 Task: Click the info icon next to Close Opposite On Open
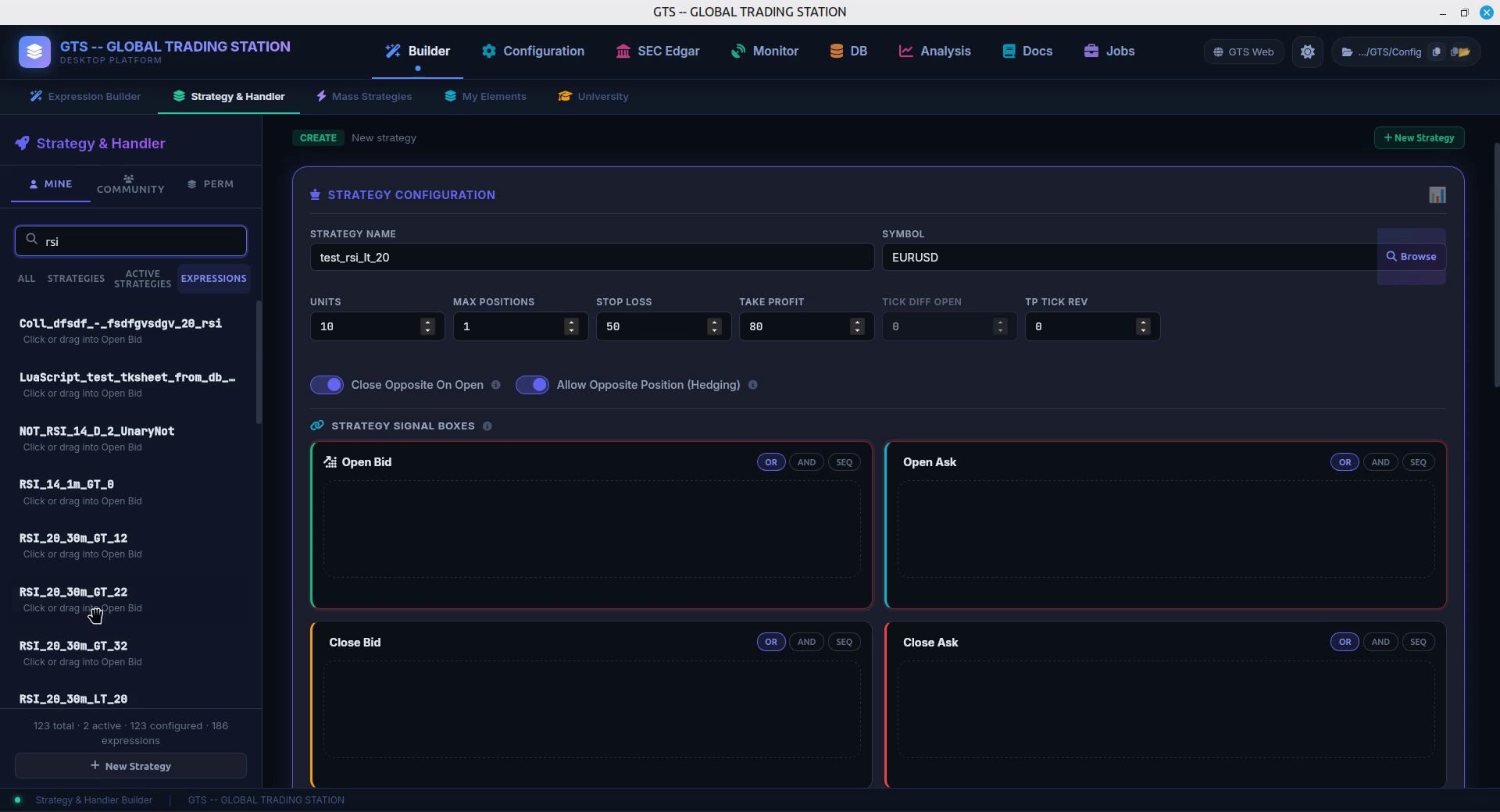(495, 385)
